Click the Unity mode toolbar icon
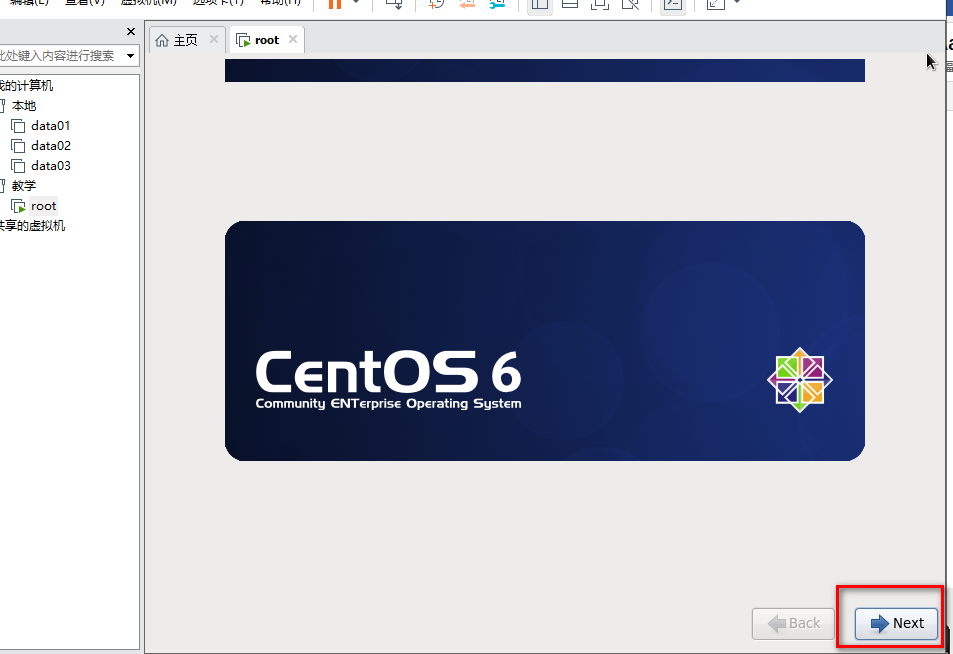953x654 pixels. click(x=630, y=4)
